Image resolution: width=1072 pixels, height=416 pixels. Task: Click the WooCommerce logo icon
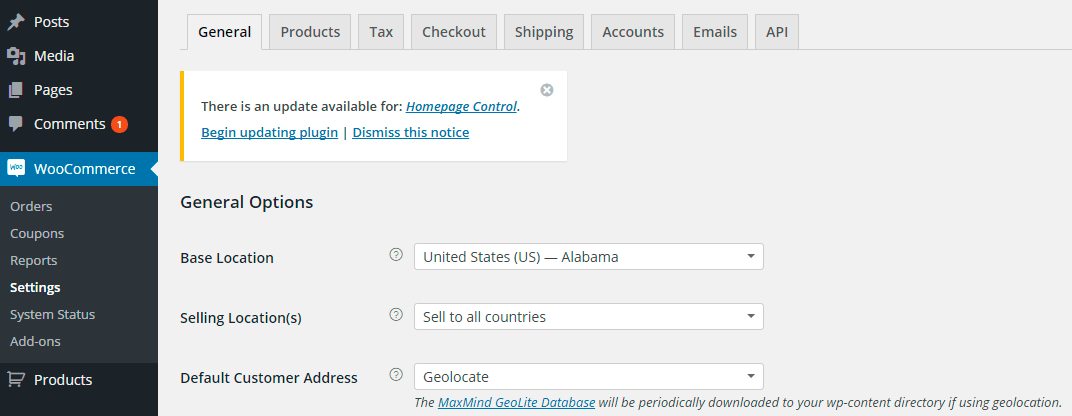[x=16, y=168]
